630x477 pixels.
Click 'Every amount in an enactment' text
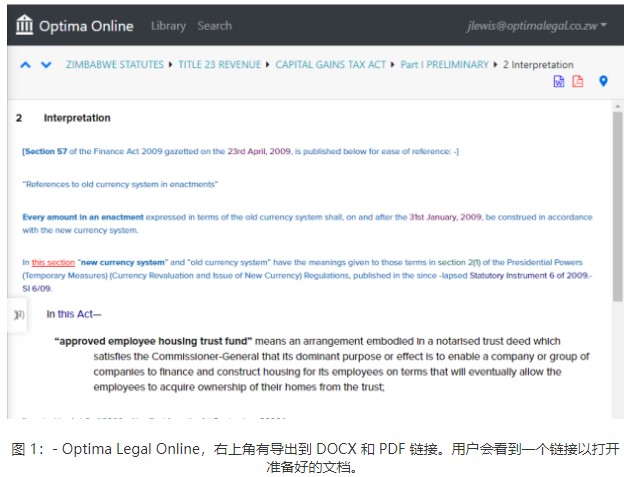83,217
